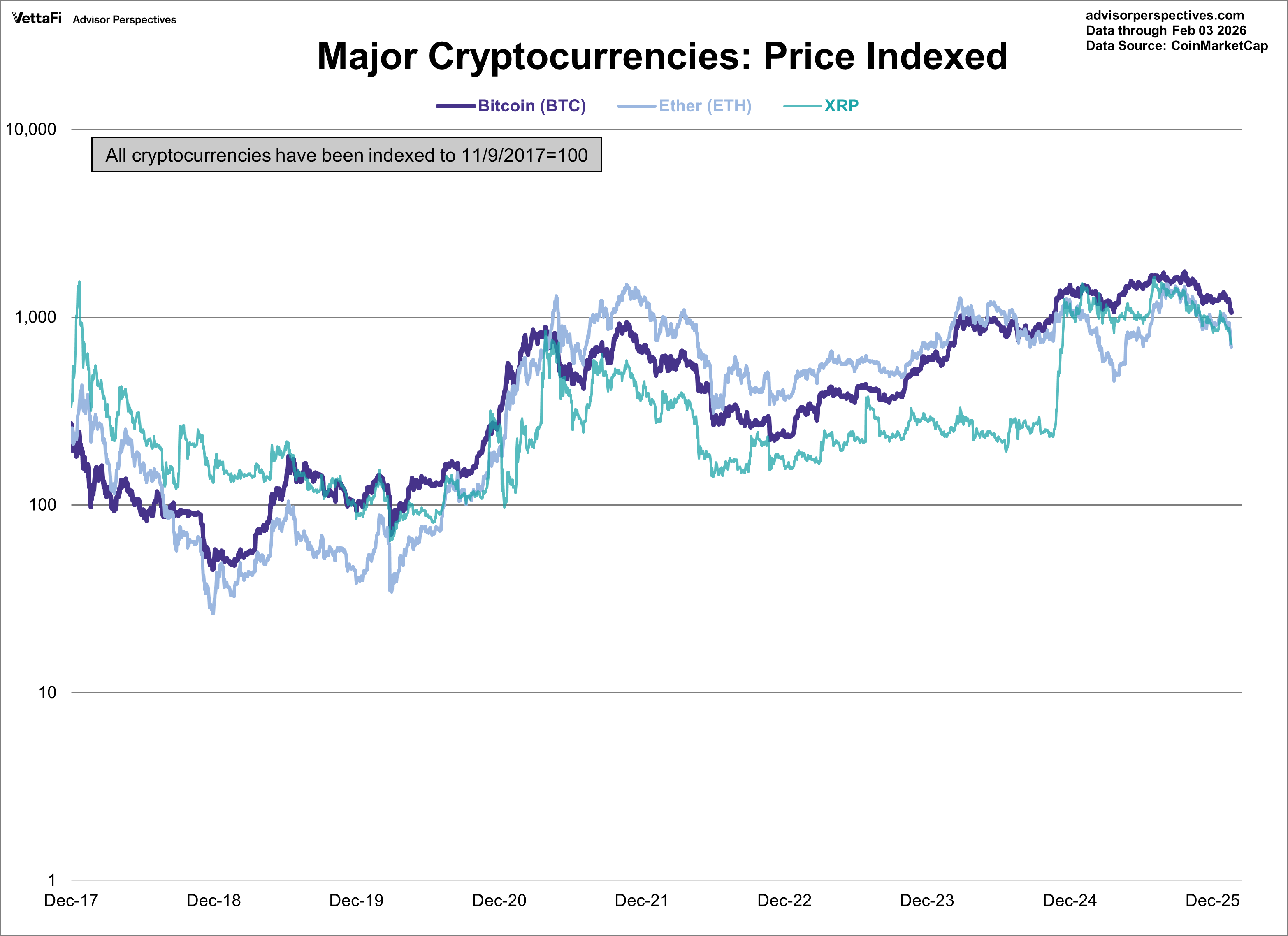Click the Ether (ETH) legend line swatch

pyautogui.click(x=636, y=106)
